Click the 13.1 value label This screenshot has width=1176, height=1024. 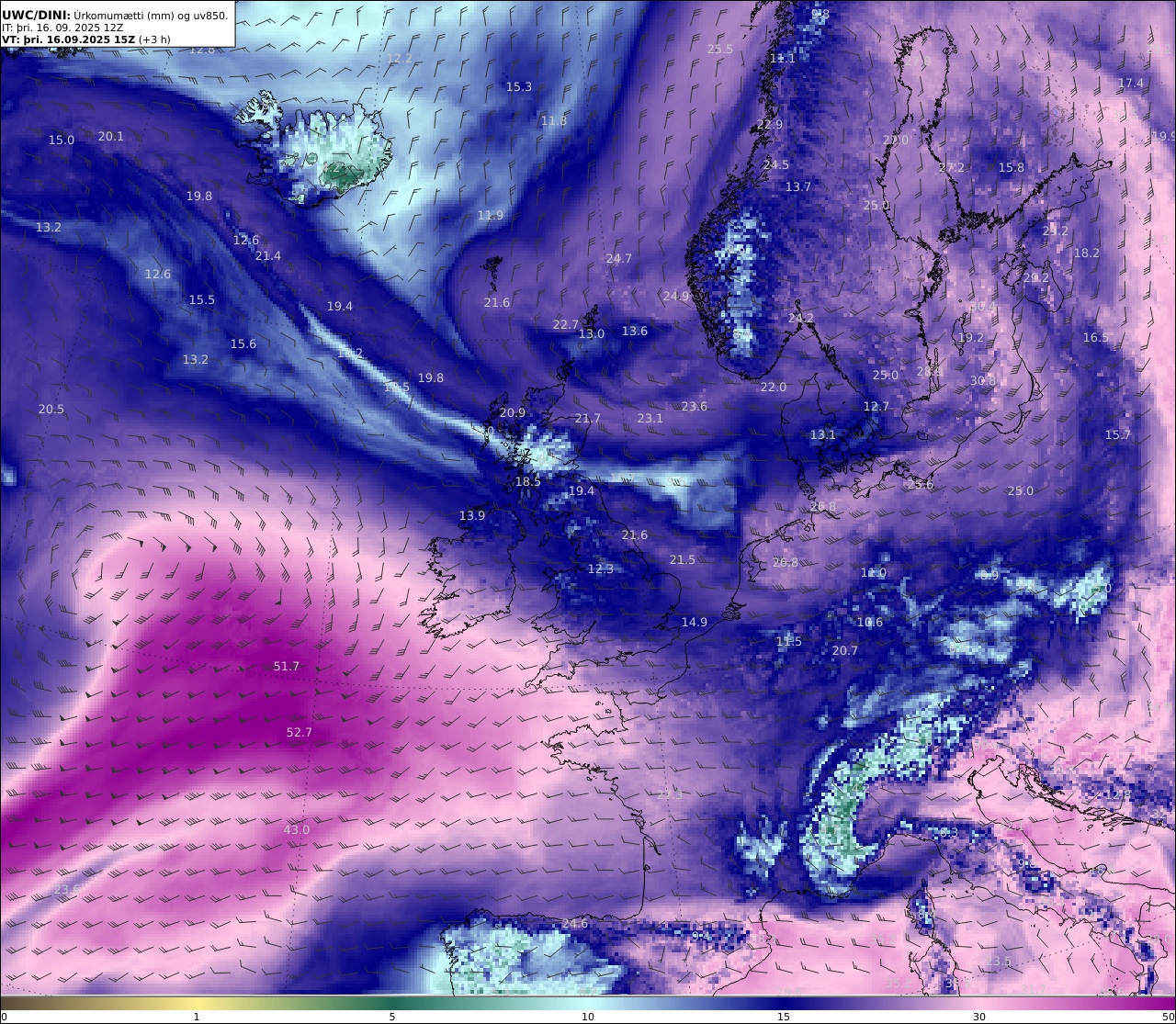[x=823, y=434]
